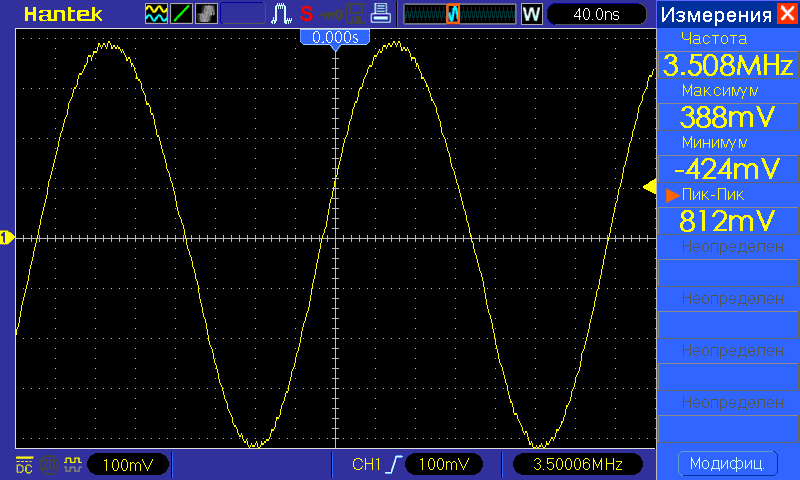This screenshot has height=480, width=800.
Task: Close the Измерения measurements panel
Action: tap(788, 14)
